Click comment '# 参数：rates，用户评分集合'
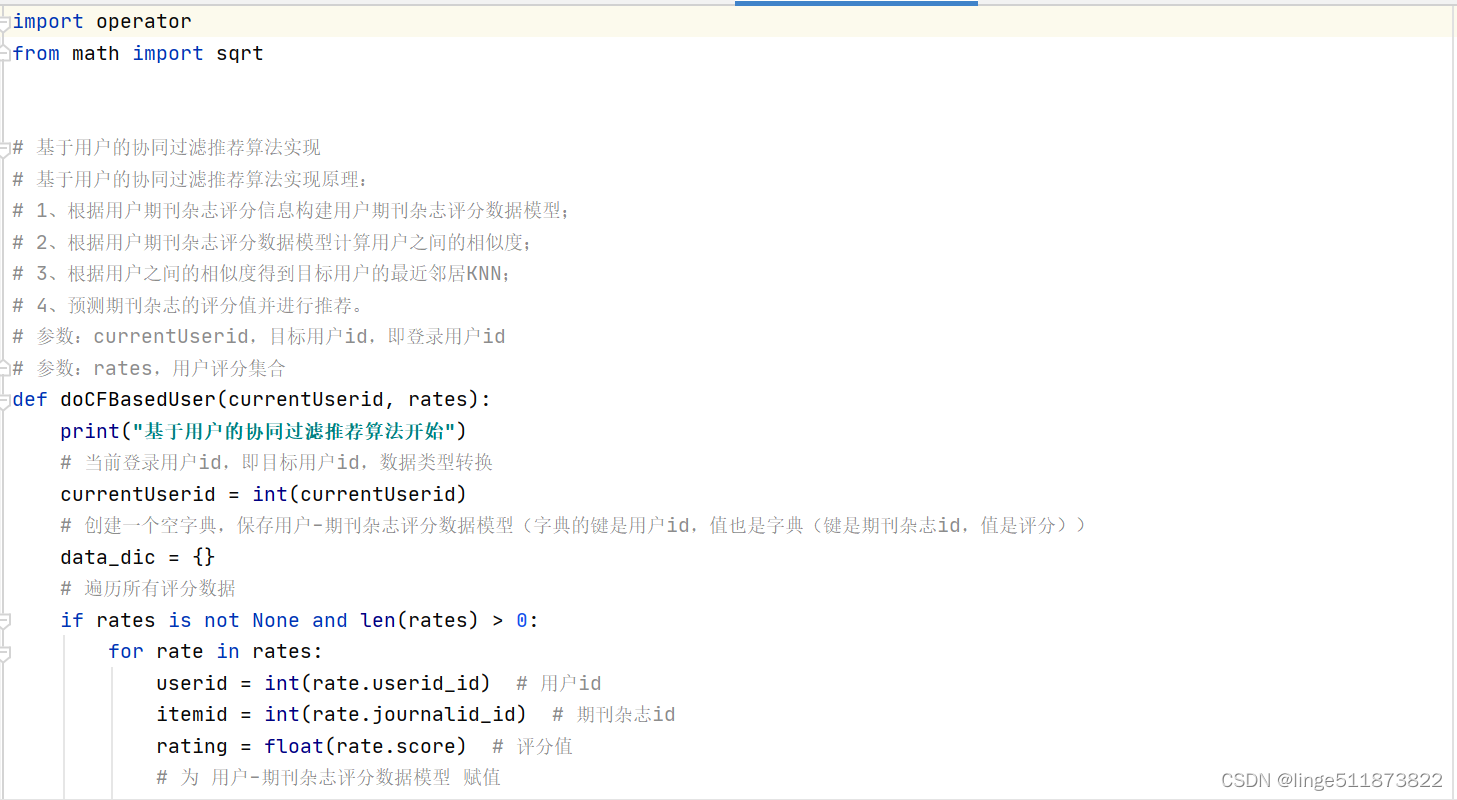The height and width of the screenshot is (800, 1457). [149, 368]
